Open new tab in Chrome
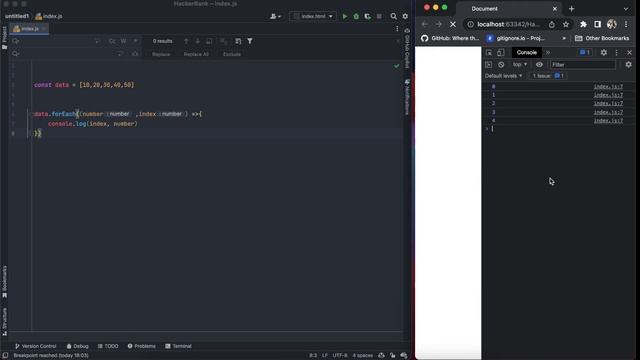The height and width of the screenshot is (360, 640). 571,9
